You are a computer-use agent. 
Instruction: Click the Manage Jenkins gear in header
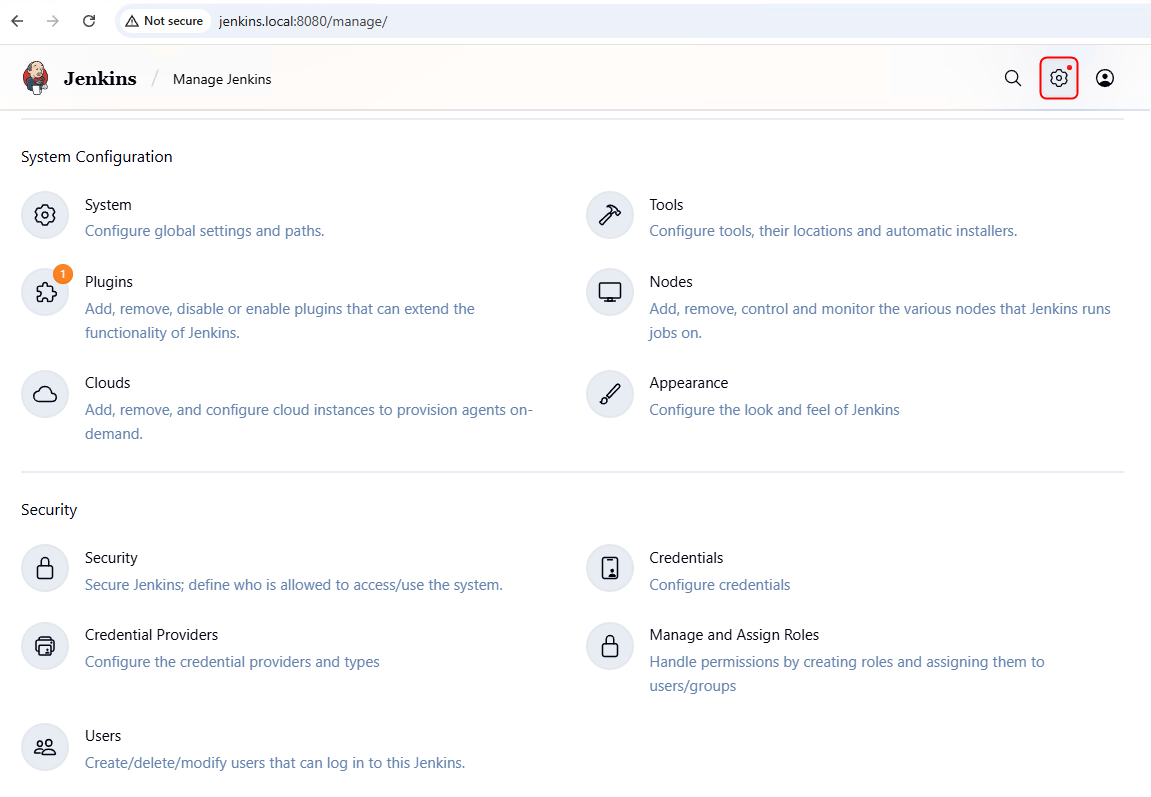click(x=1058, y=78)
